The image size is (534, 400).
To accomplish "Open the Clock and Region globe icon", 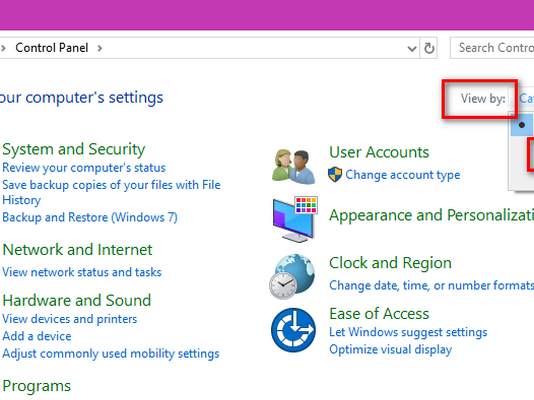I will (x=293, y=276).
